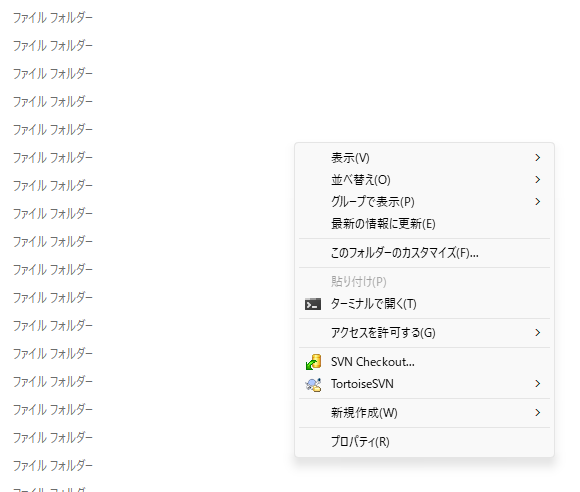Click the TortoiseSVN turtle icon

[x=313, y=384]
